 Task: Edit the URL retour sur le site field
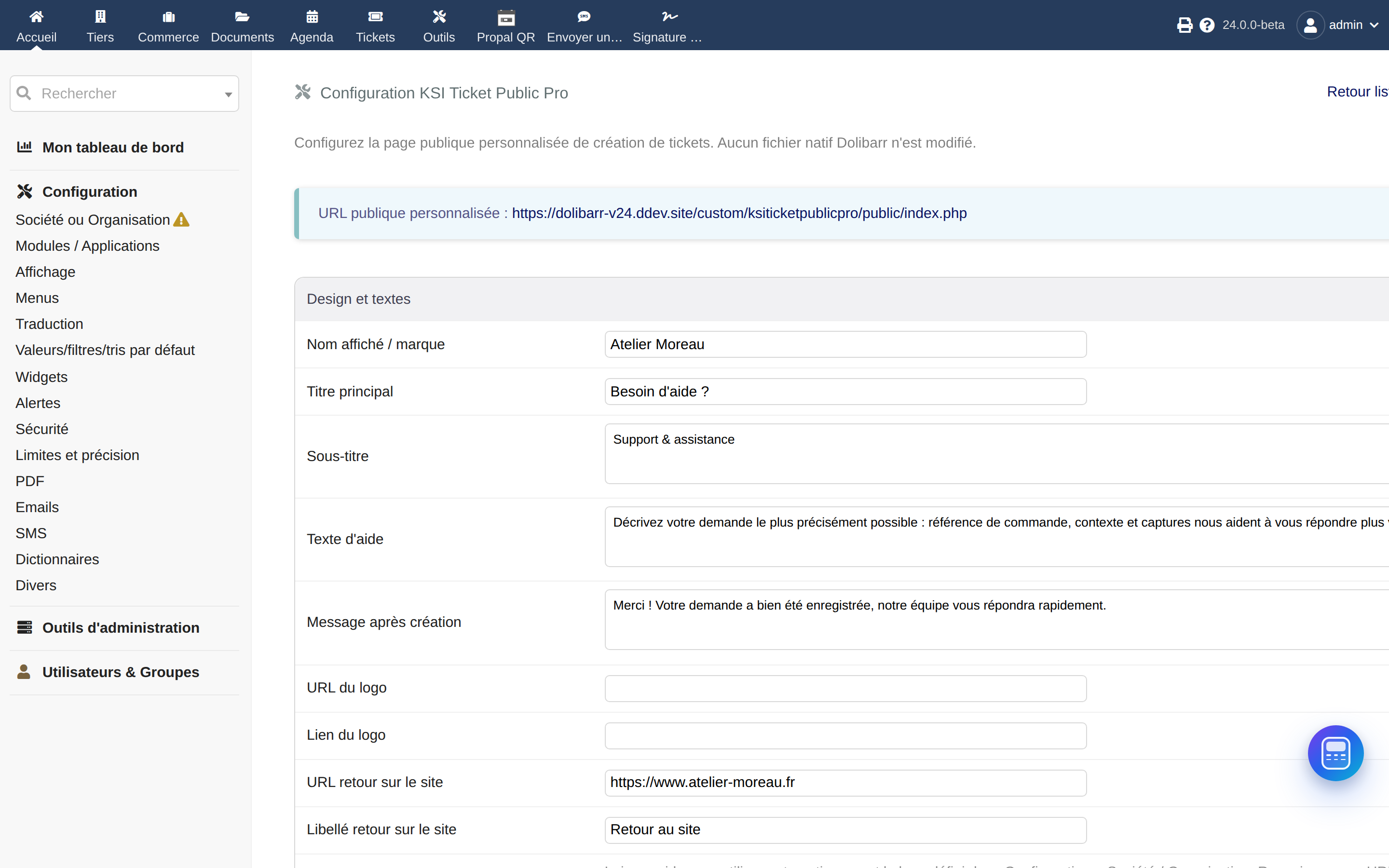(x=845, y=783)
